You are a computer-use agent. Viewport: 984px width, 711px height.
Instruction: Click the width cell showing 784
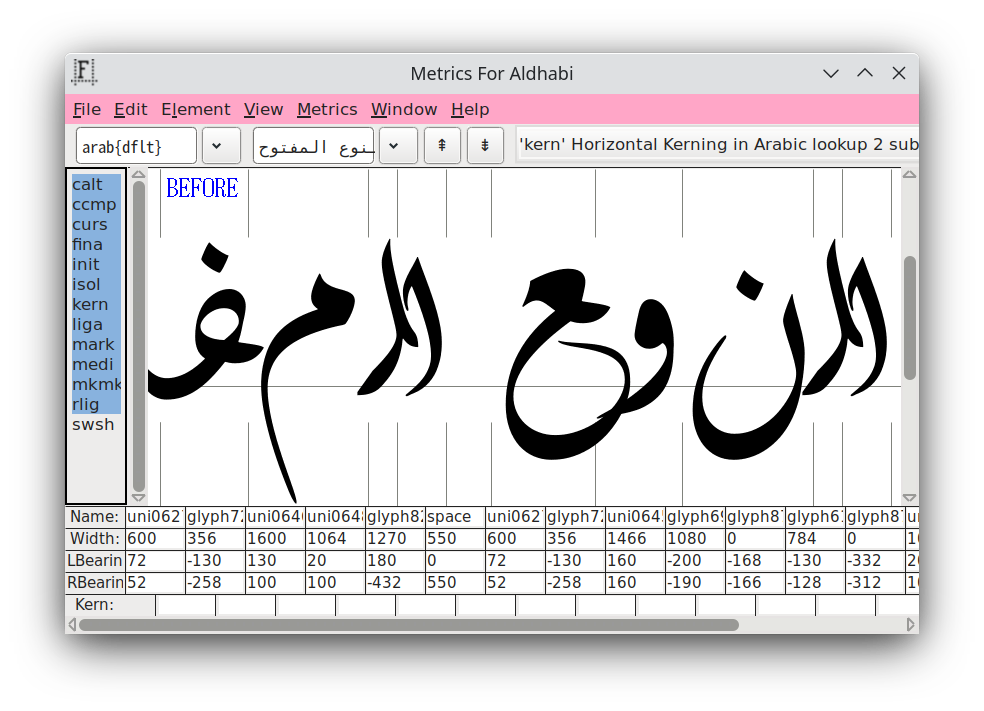815,539
